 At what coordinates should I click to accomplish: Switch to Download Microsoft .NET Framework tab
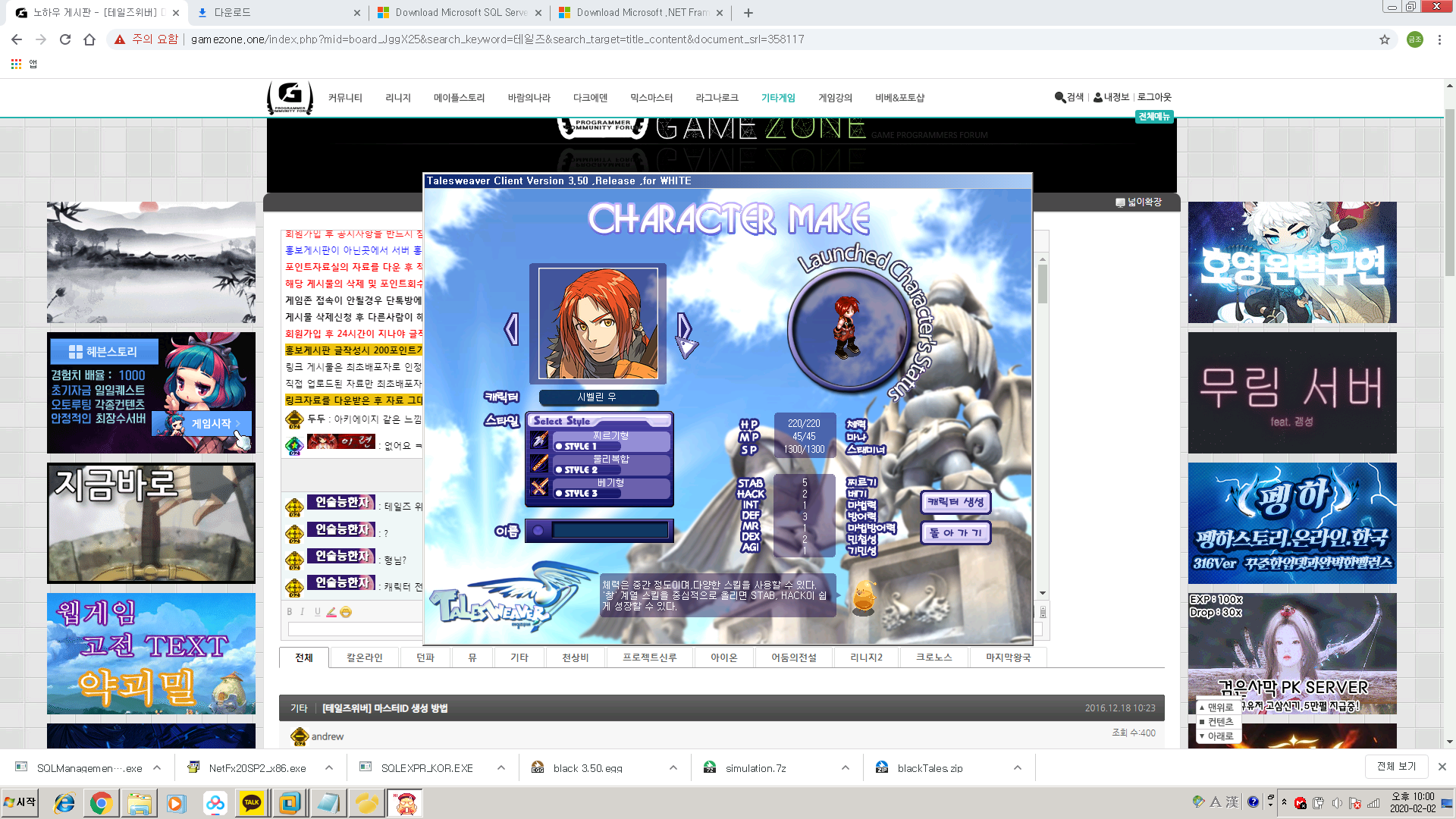642,13
